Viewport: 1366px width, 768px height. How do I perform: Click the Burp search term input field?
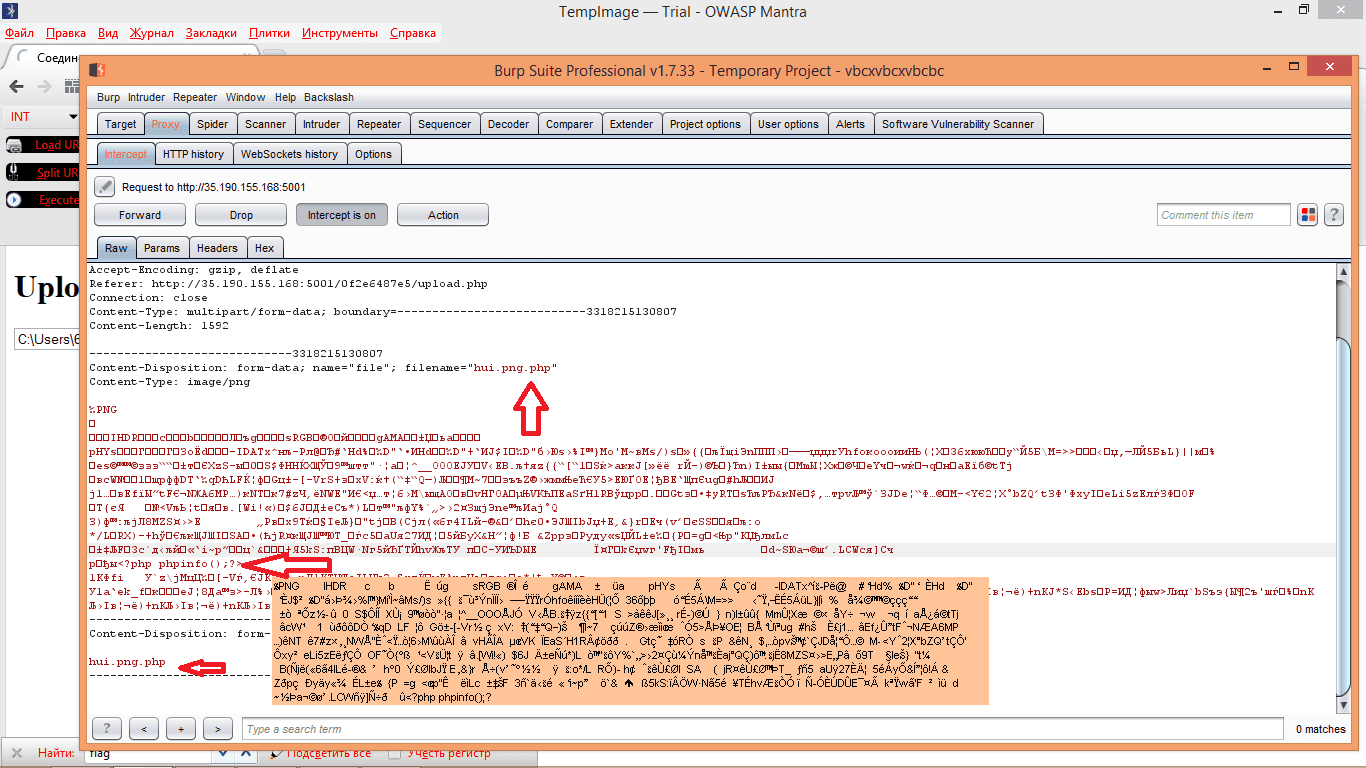tap(762, 729)
